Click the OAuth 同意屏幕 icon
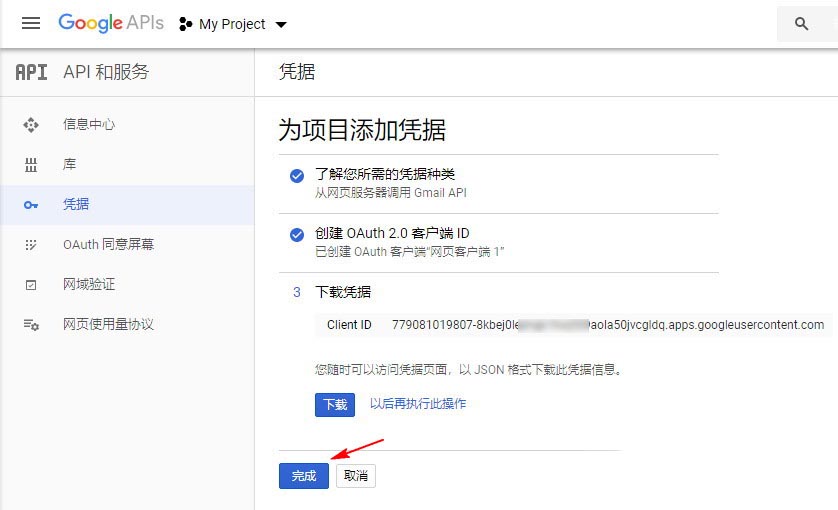 (31, 245)
